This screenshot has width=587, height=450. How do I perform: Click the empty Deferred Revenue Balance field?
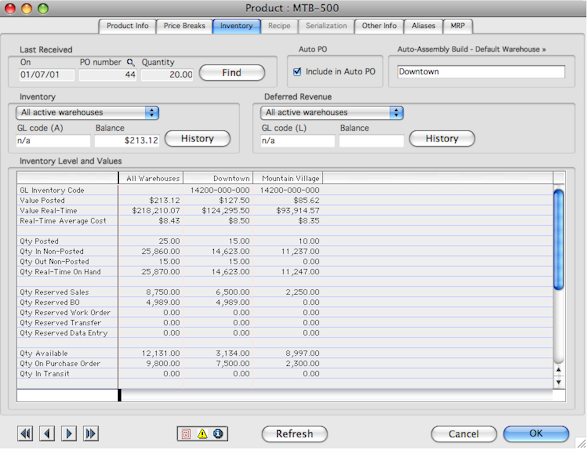pyautogui.click(x=371, y=141)
